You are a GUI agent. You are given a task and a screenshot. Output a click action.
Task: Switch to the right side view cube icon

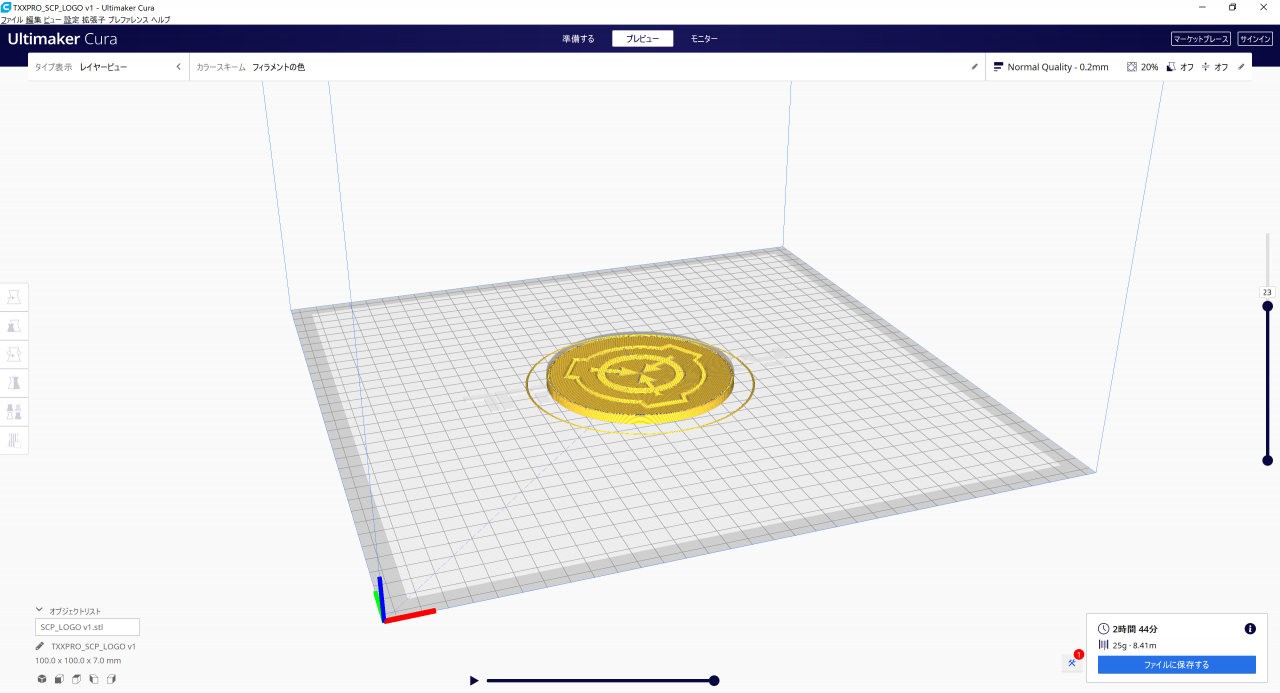[x=111, y=679]
